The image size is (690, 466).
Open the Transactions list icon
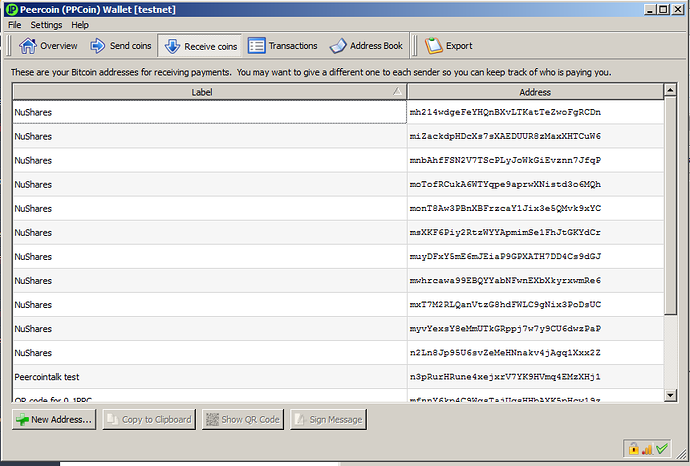256,46
